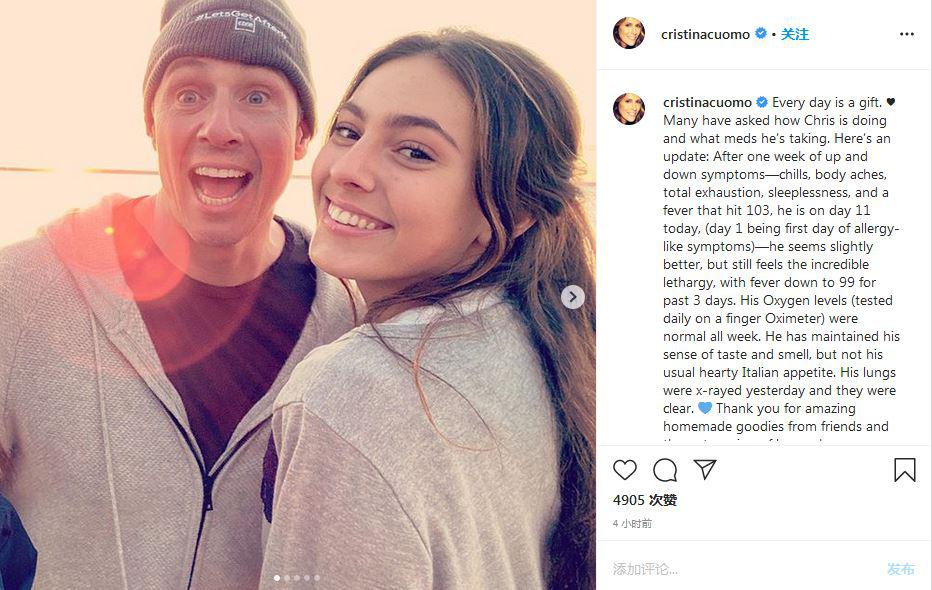Open cristinacuomo username link in the header

point(705,34)
